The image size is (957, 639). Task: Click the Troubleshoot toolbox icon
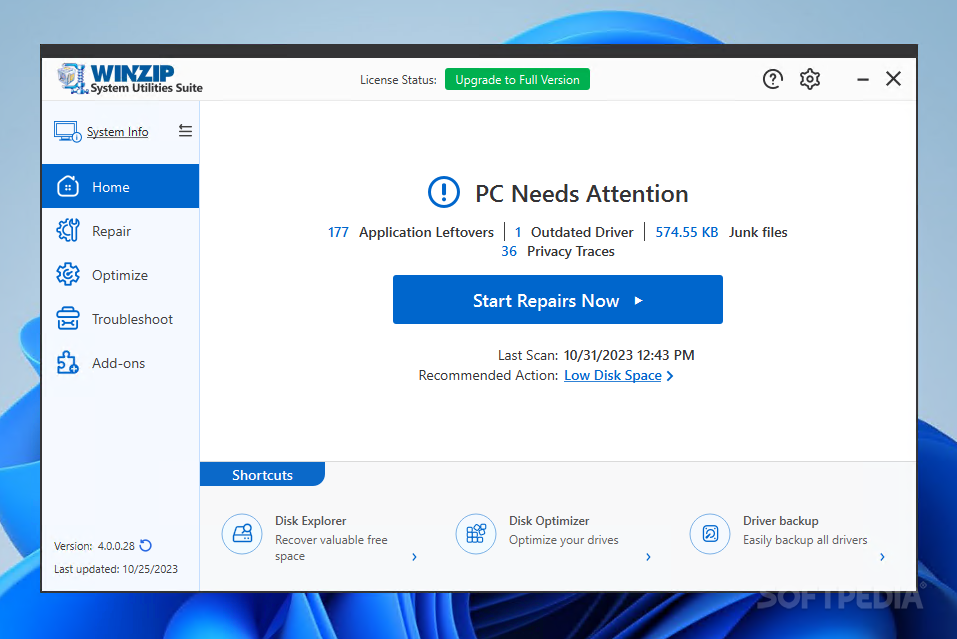point(68,319)
